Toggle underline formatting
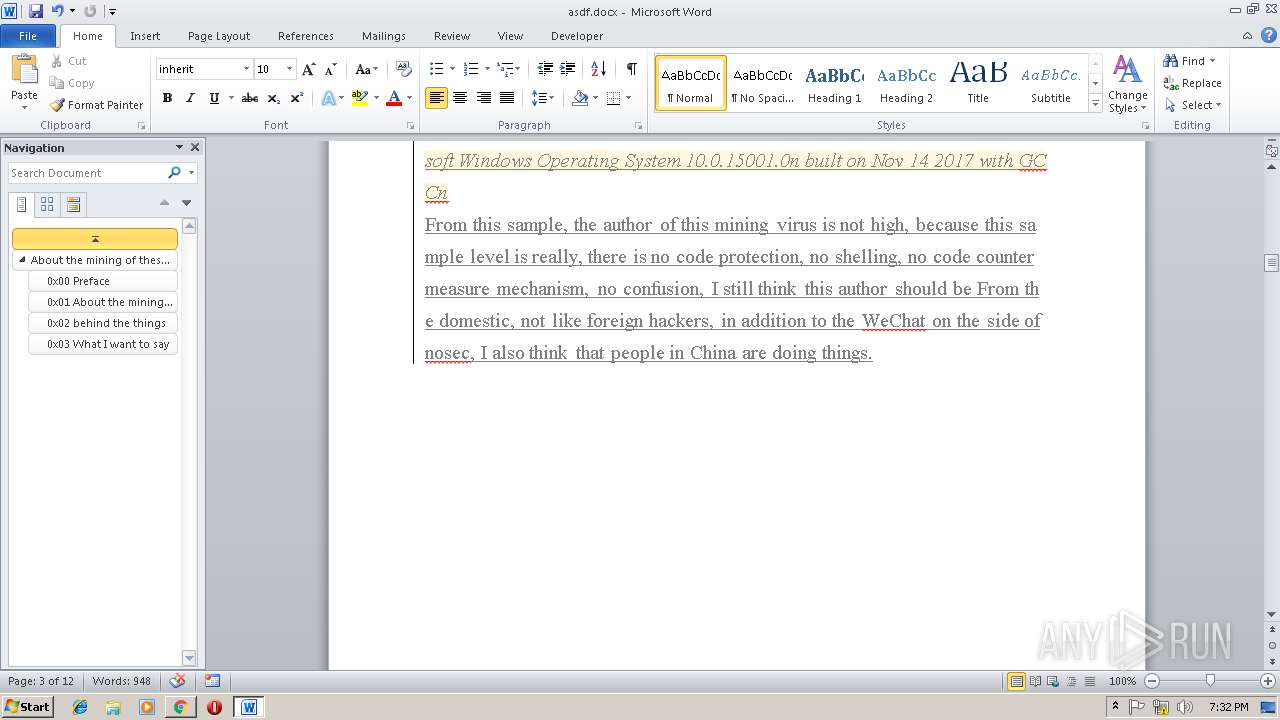Image resolution: width=1280 pixels, height=720 pixels. point(214,98)
